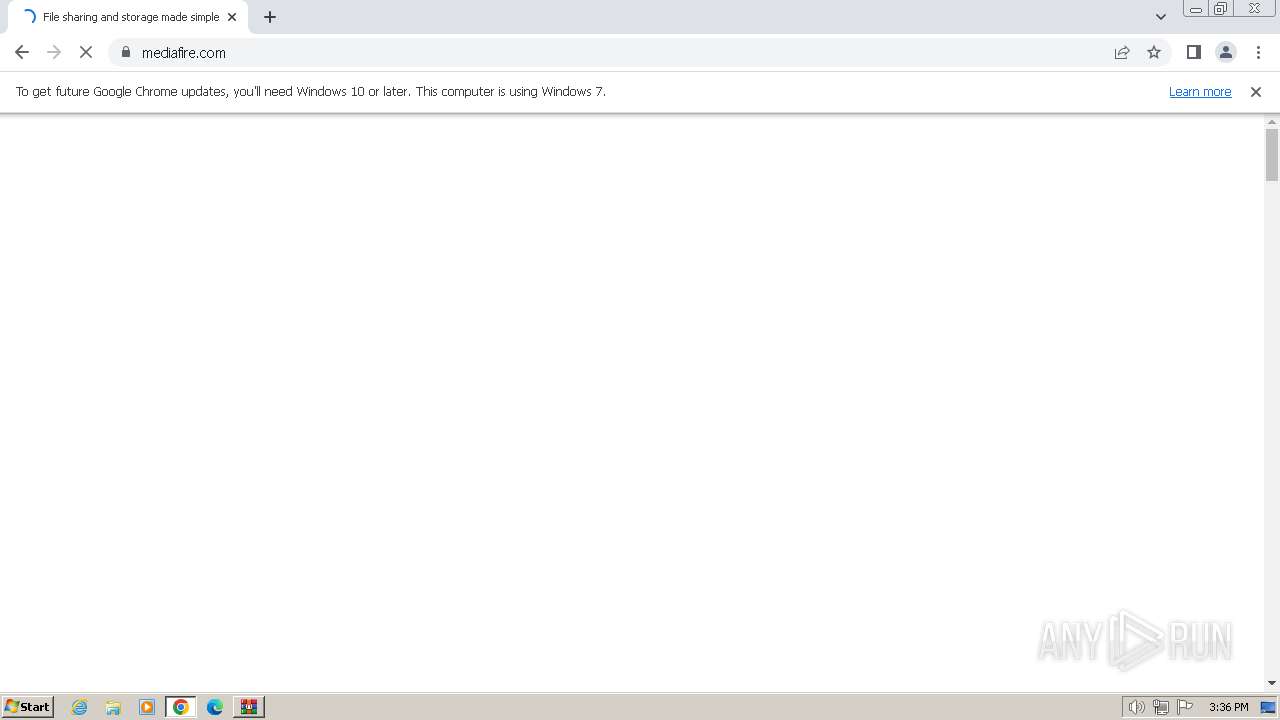Close the File sharing tab
The image size is (1280, 720).
[232, 17]
